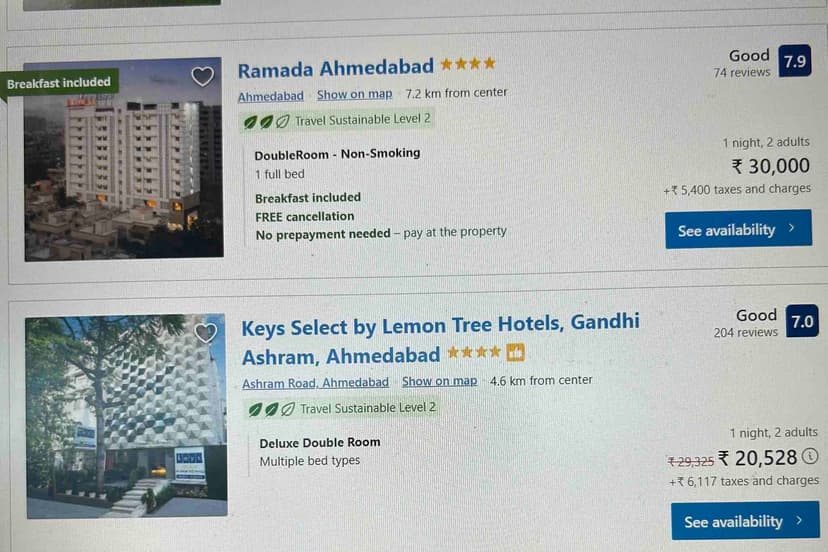Image resolution: width=828 pixels, height=552 pixels.
Task: Click Show on map for Ramada Ahmedabad
Action: [355, 94]
